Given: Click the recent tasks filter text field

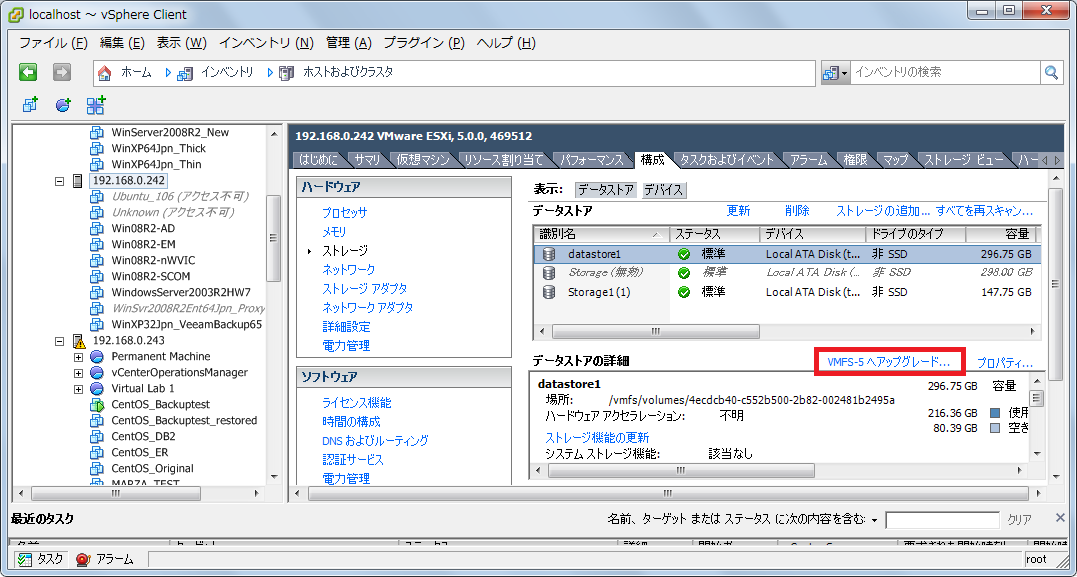Looking at the screenshot, I should click(x=942, y=520).
